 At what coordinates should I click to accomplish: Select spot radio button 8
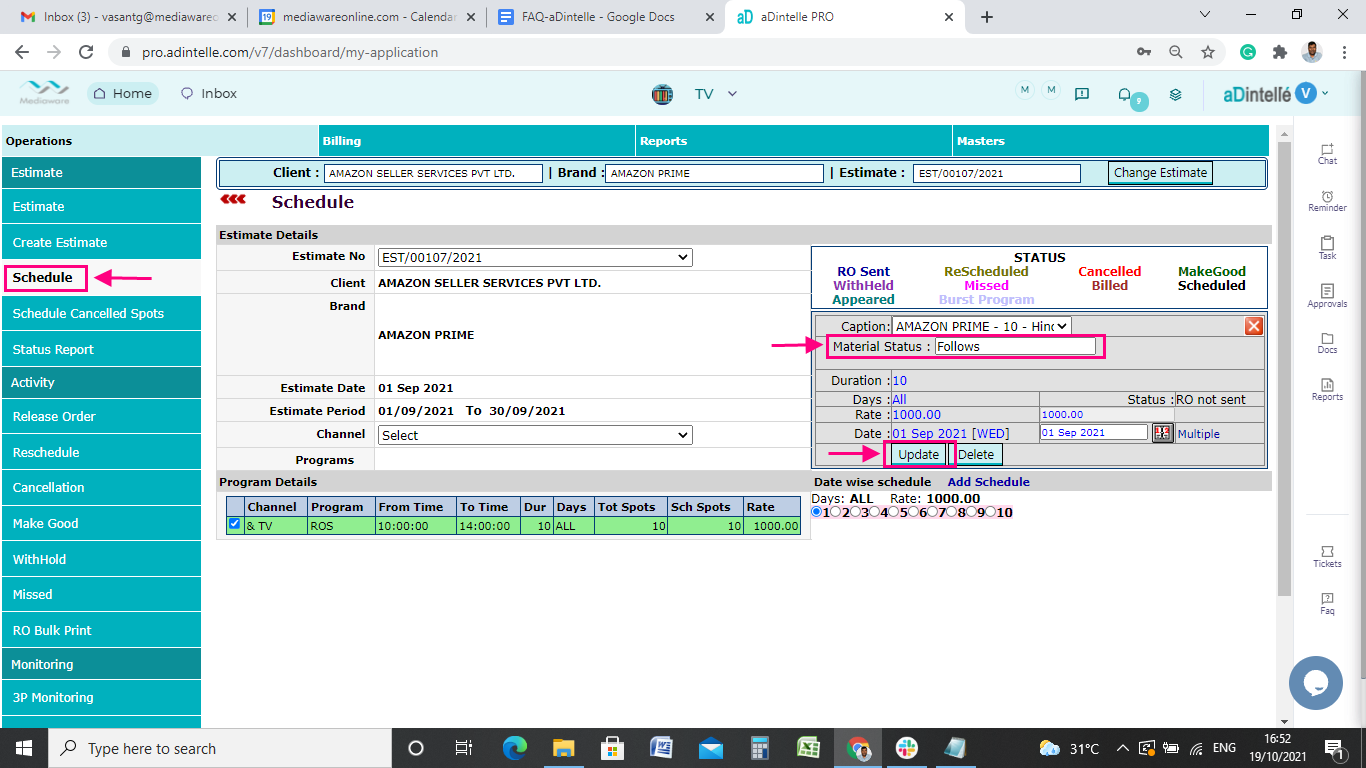tap(951, 512)
